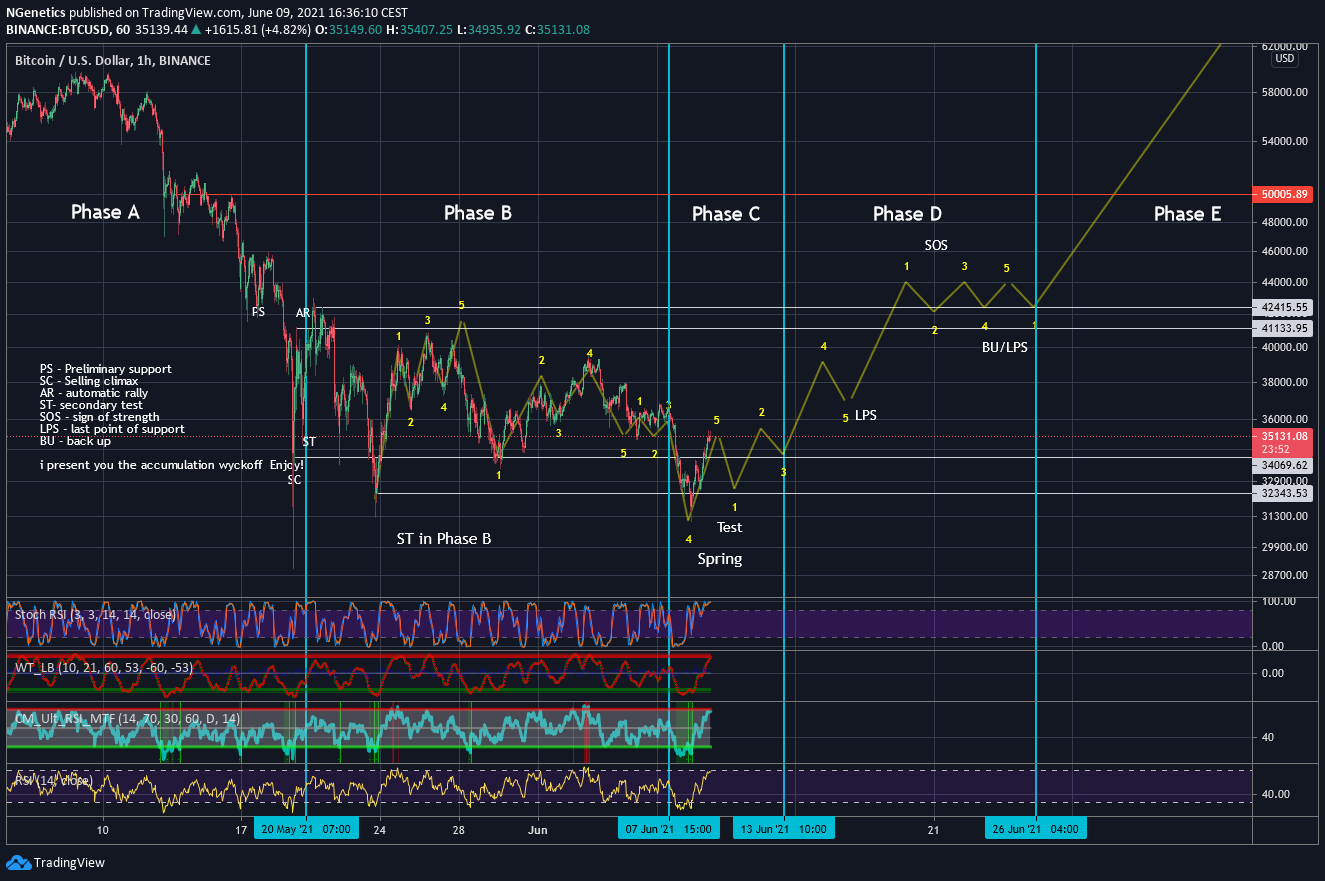Select the Phase C label
The image size is (1325, 881).
pyautogui.click(x=726, y=213)
